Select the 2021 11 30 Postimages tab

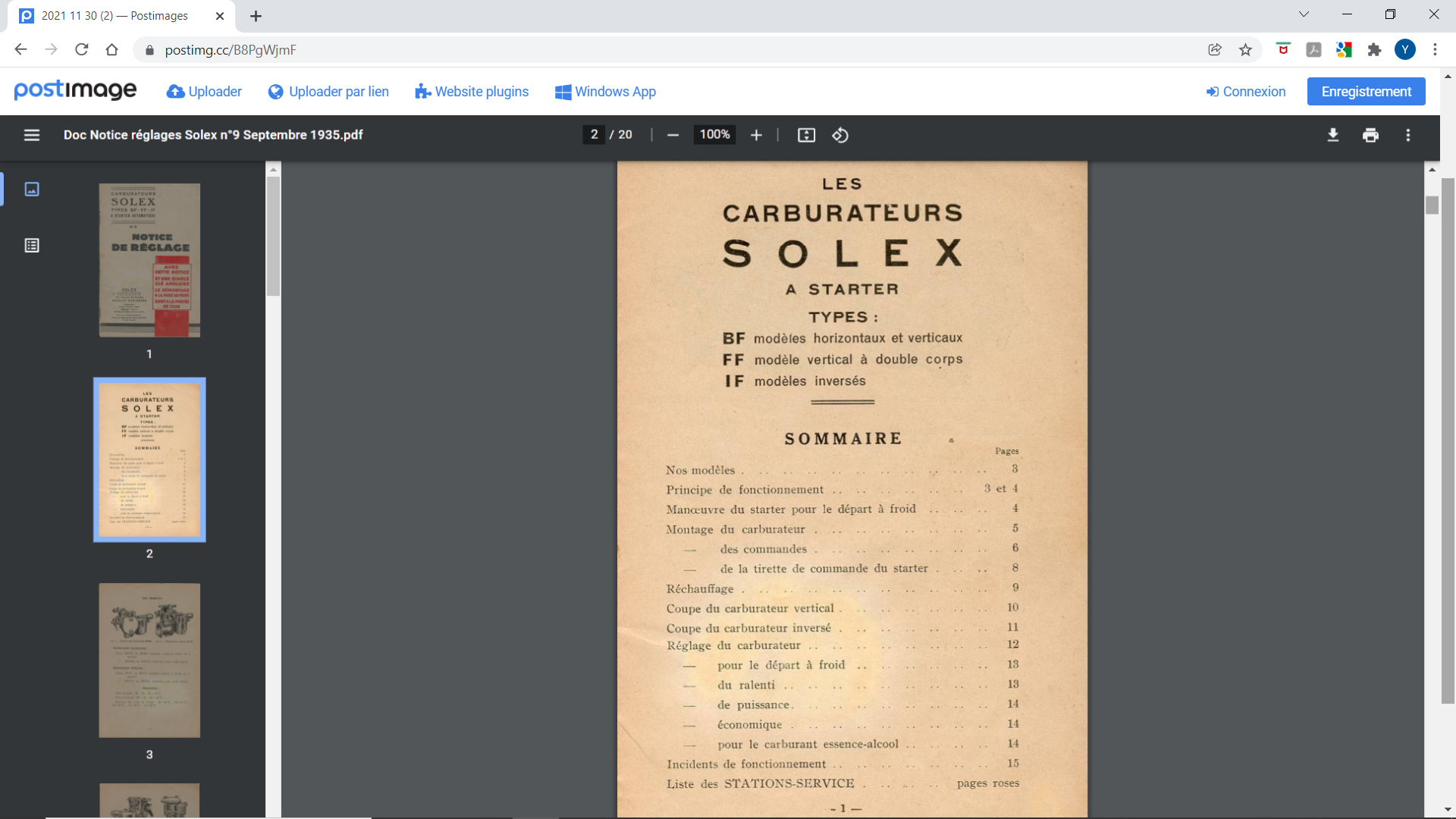tap(121, 16)
